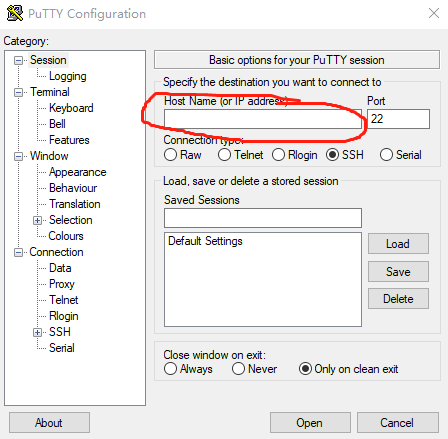Choose Always for close window on exit

[170, 369]
